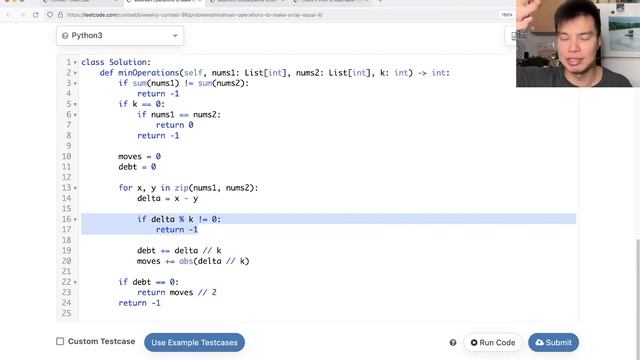View site info via the padlock icon
Viewport: 640px width, 360px height.
60,15
